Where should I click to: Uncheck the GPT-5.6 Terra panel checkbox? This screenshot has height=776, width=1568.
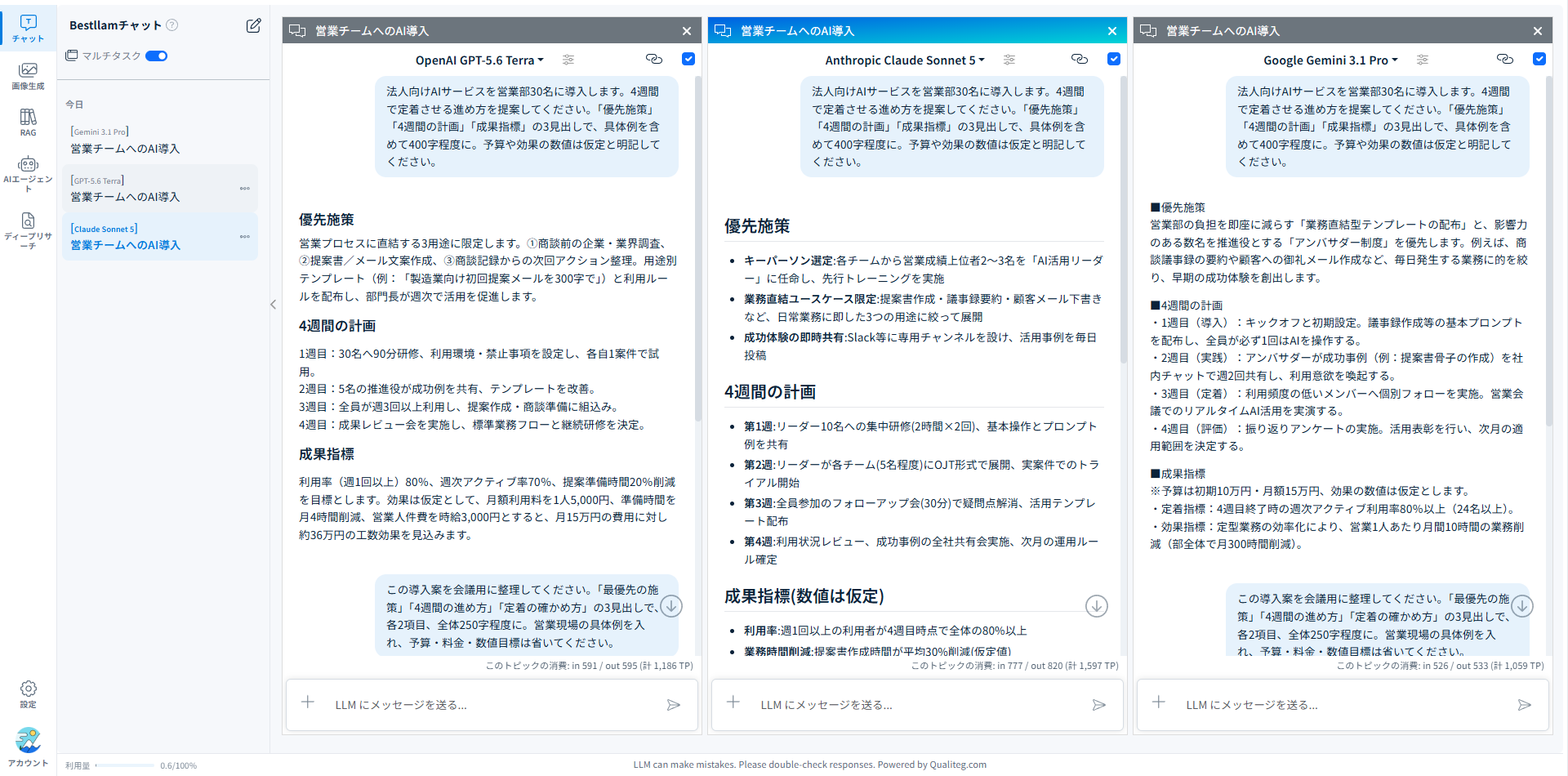coord(688,59)
